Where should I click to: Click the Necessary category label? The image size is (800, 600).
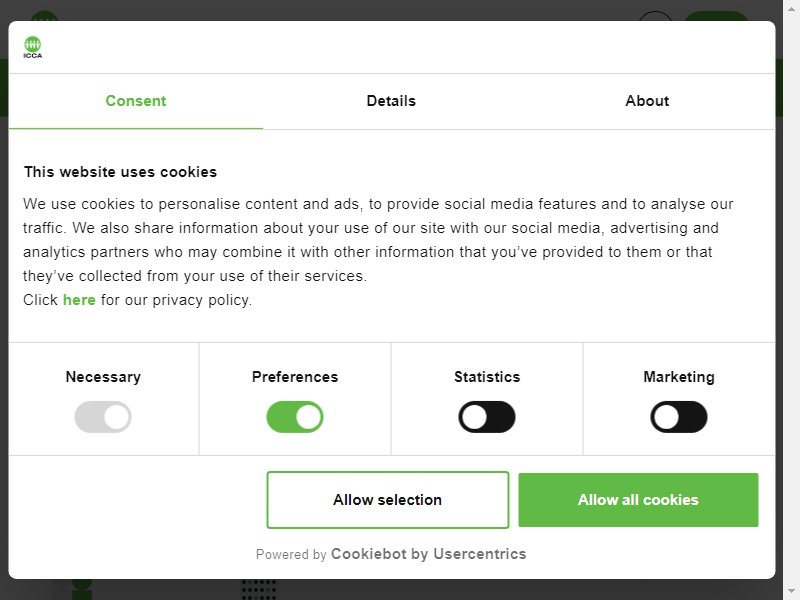pos(103,377)
